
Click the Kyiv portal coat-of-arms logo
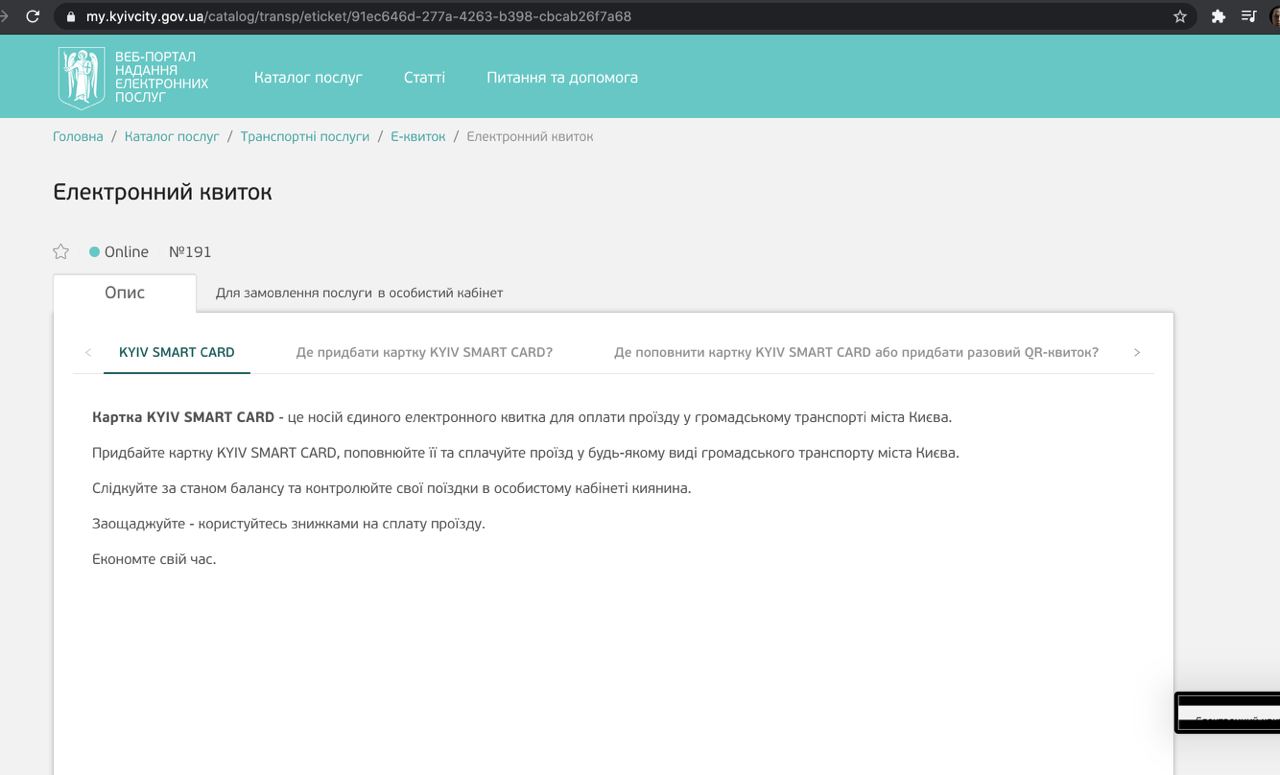(81, 77)
